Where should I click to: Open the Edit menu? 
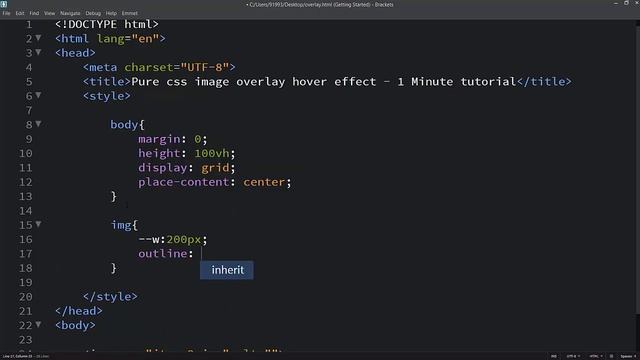coord(20,13)
